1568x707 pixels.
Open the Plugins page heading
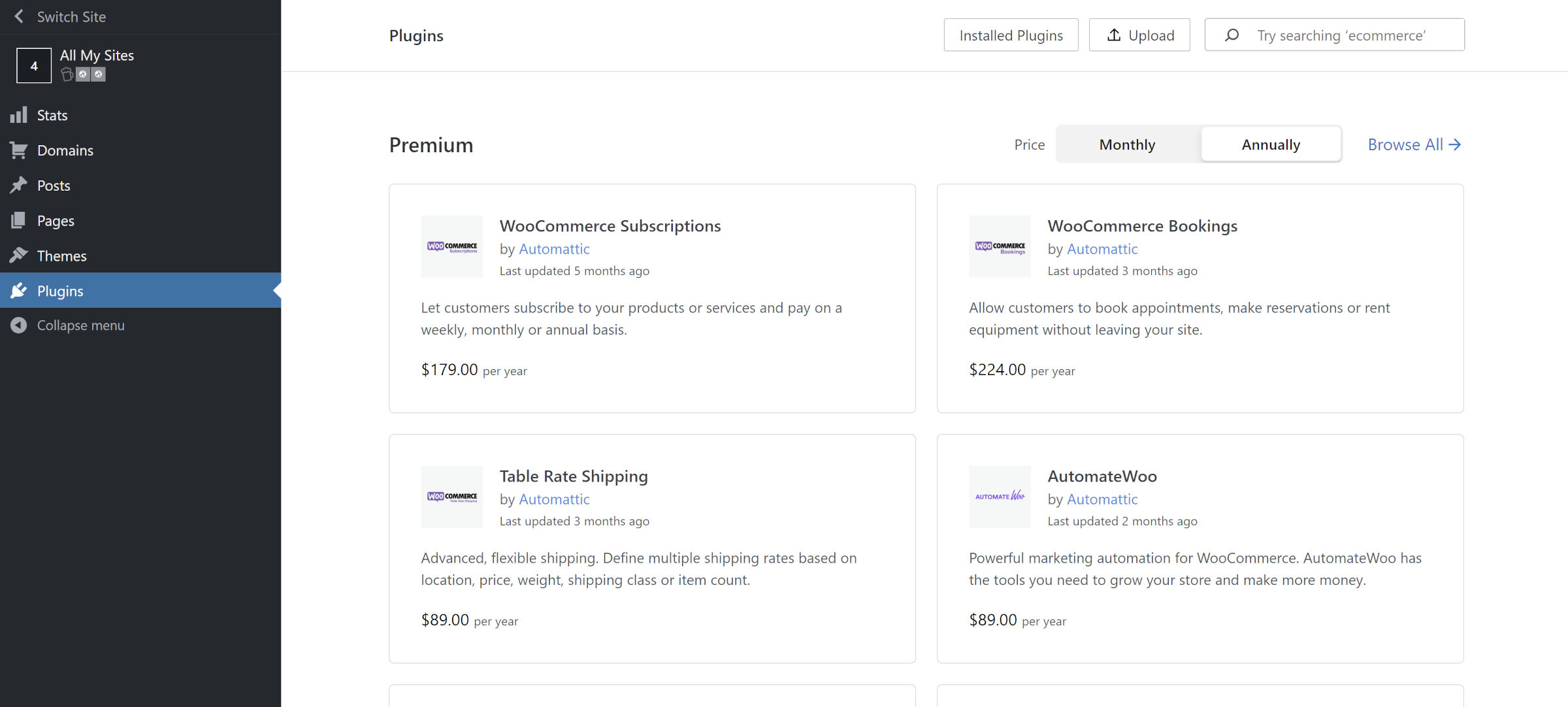416,35
